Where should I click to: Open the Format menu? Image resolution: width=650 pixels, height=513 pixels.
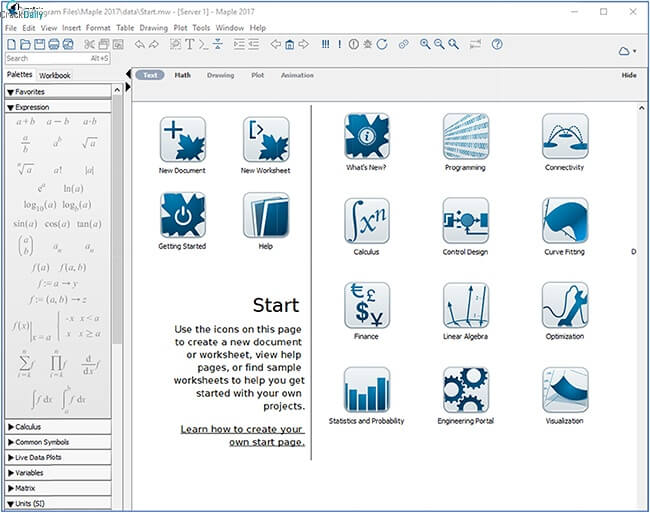coord(98,28)
